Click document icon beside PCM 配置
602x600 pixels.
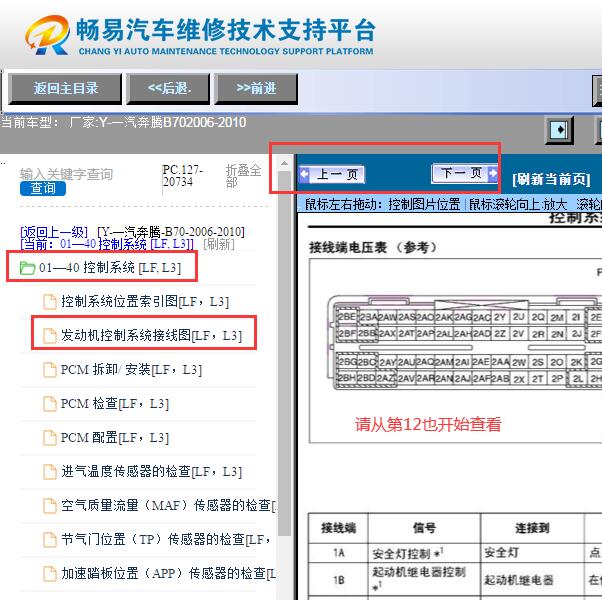50,438
